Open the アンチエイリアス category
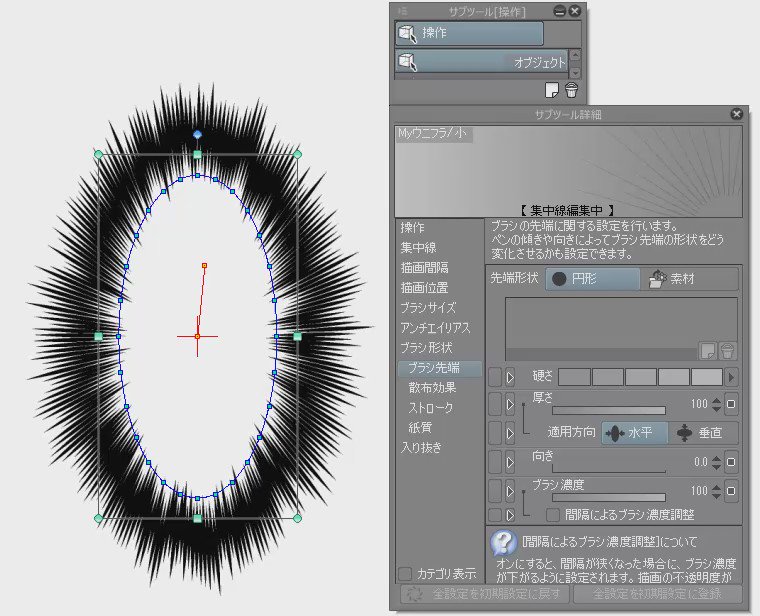The image size is (760, 616). click(435, 328)
